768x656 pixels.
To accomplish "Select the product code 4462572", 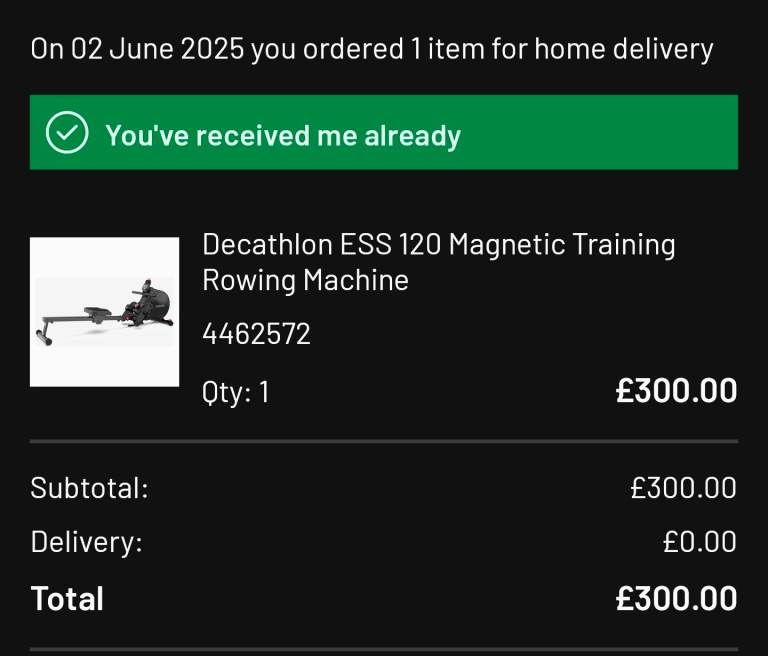I will [256, 334].
